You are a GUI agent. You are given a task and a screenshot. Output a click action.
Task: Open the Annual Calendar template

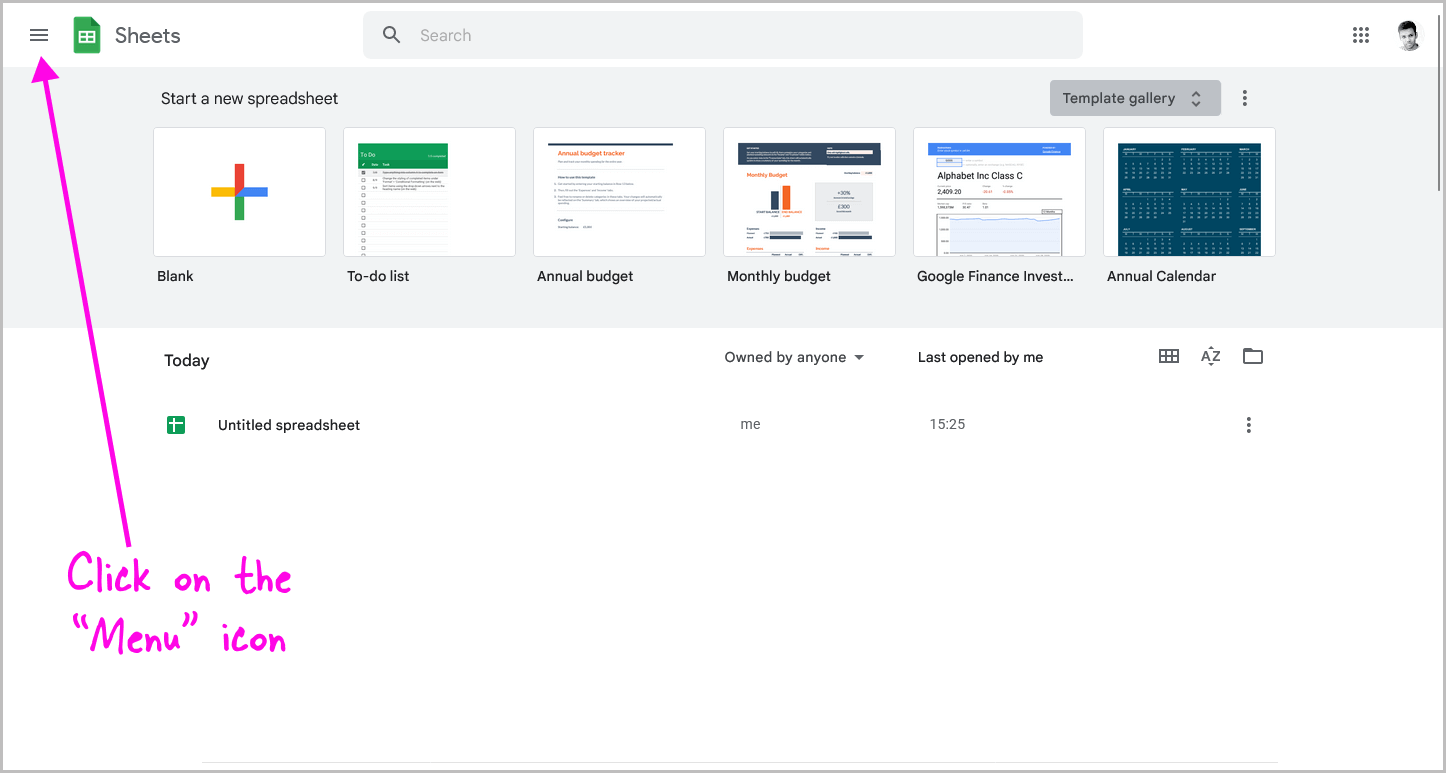point(1189,191)
